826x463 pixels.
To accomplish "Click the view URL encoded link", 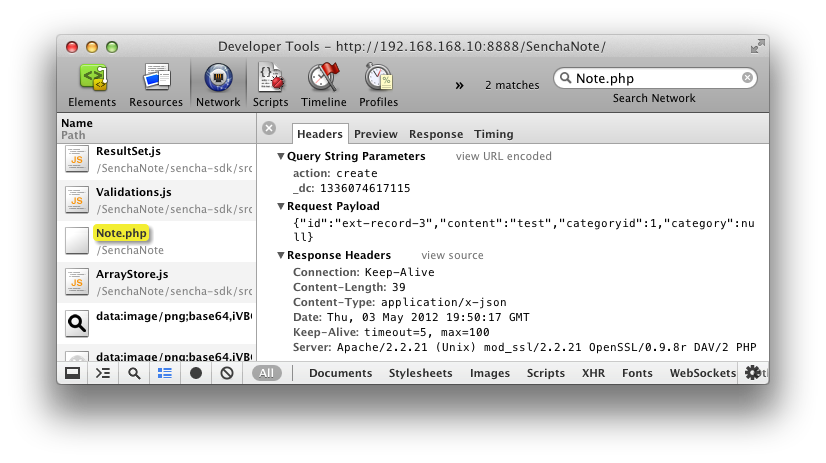I will click(503, 156).
